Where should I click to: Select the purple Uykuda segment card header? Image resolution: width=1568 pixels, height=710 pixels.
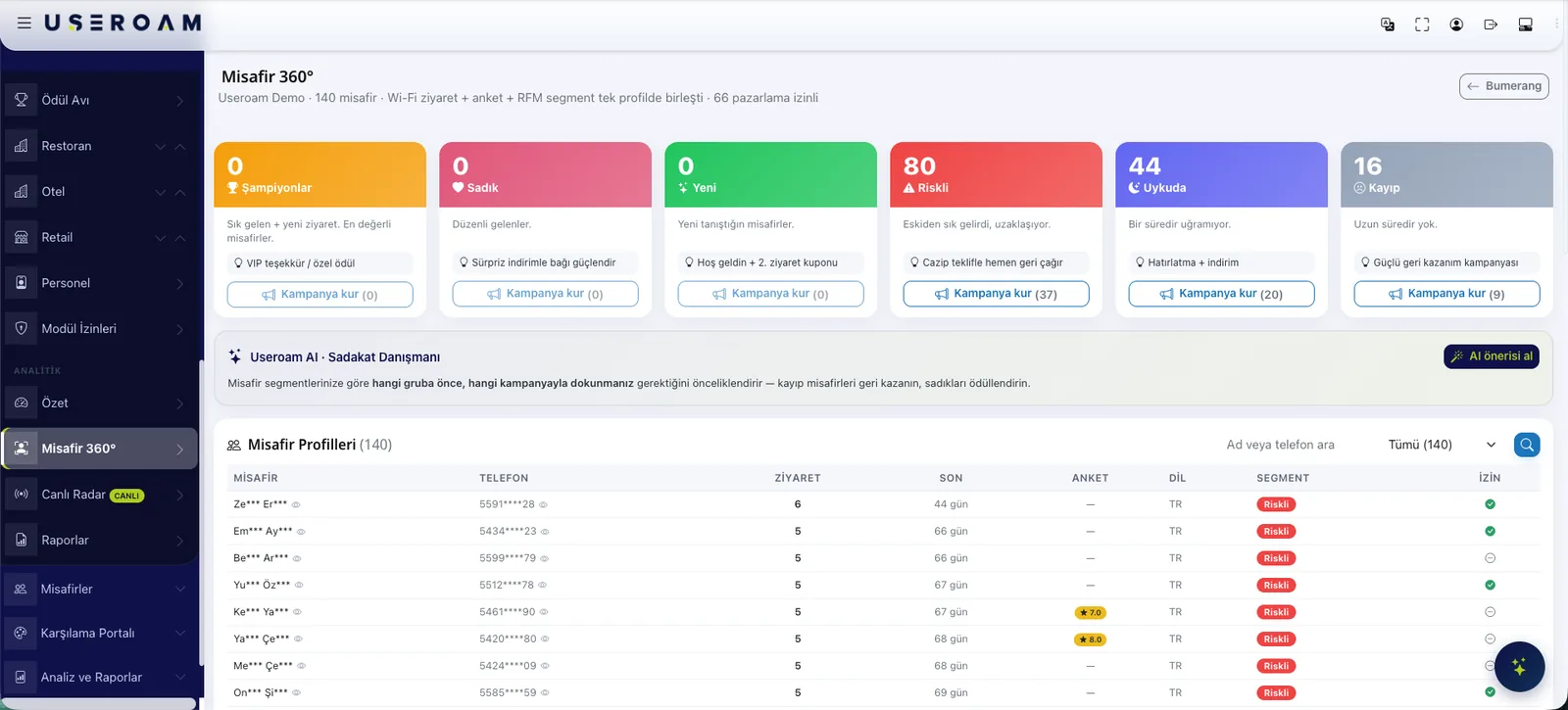1221,174
